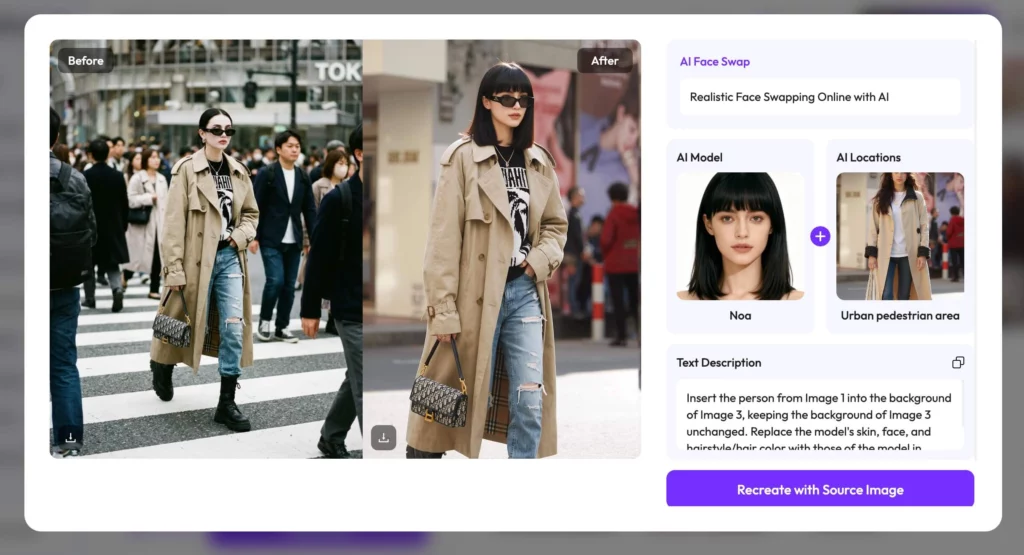This screenshot has width=1024, height=555.
Task: Click the AI Locations heading
Action: [x=868, y=157]
